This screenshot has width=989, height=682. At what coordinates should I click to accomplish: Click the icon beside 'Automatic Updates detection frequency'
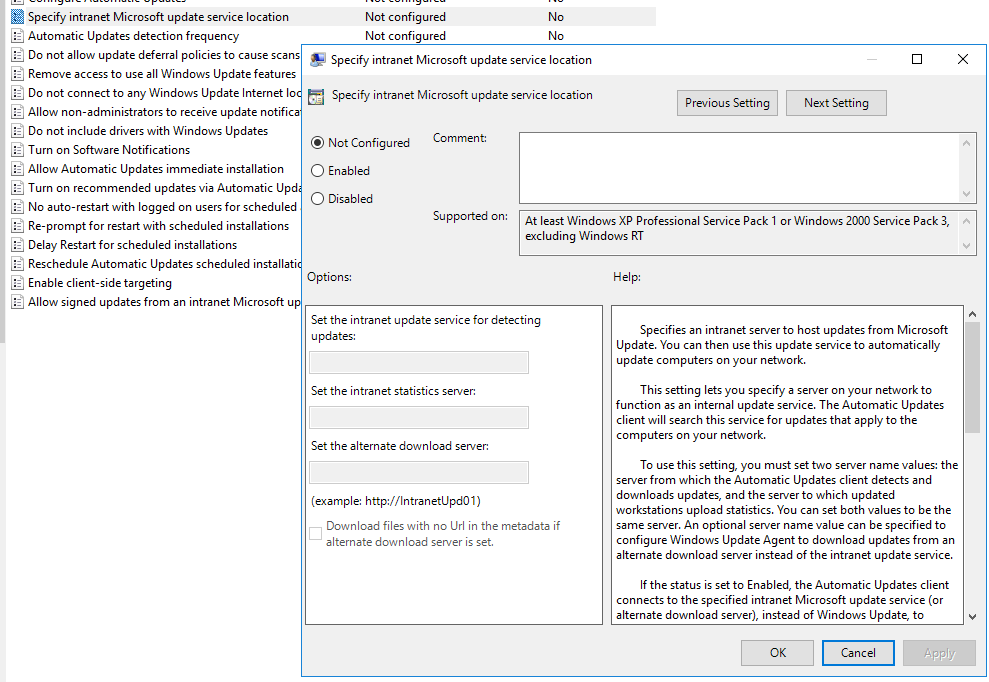(x=18, y=36)
